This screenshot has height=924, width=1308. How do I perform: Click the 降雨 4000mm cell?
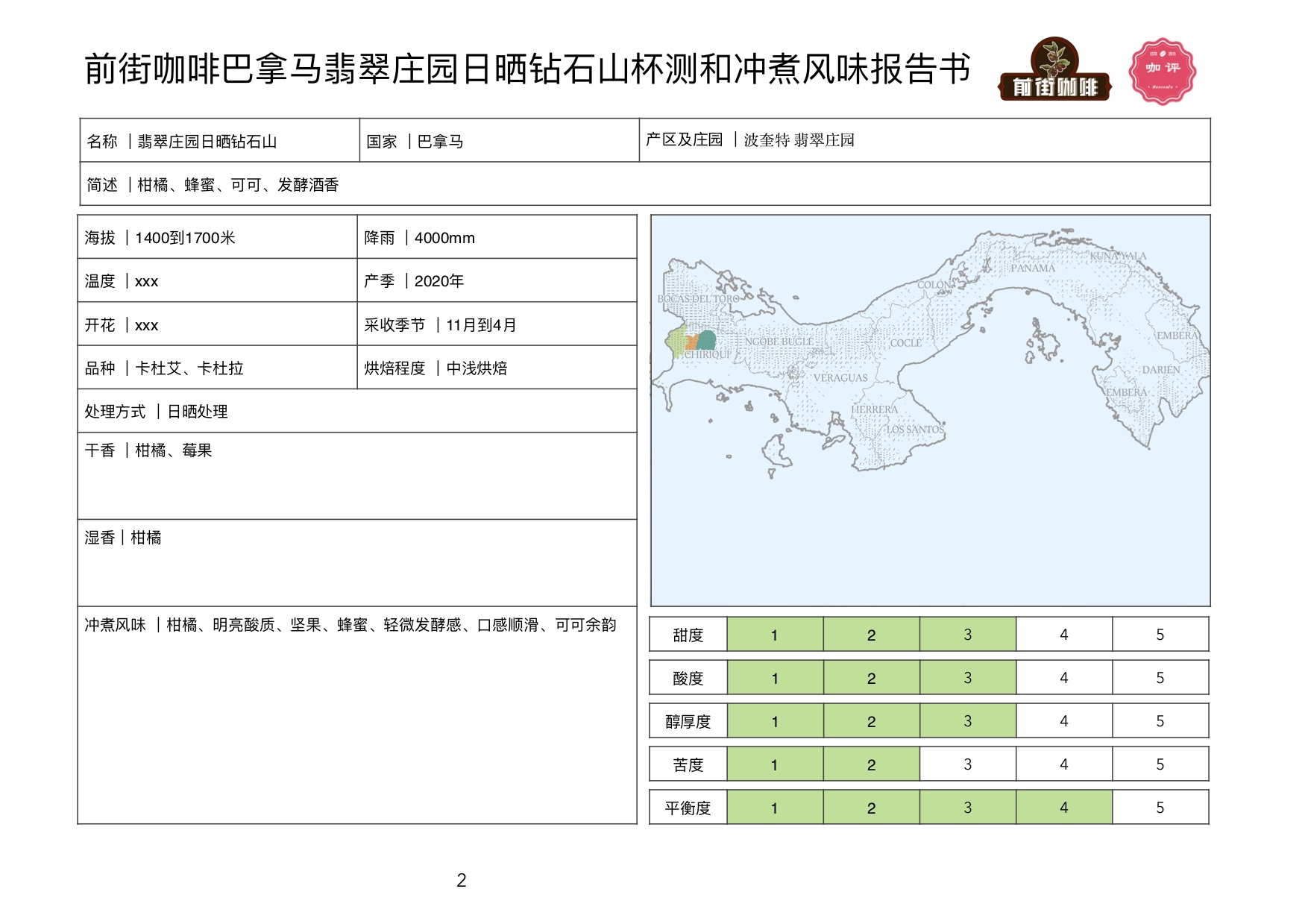tap(497, 237)
